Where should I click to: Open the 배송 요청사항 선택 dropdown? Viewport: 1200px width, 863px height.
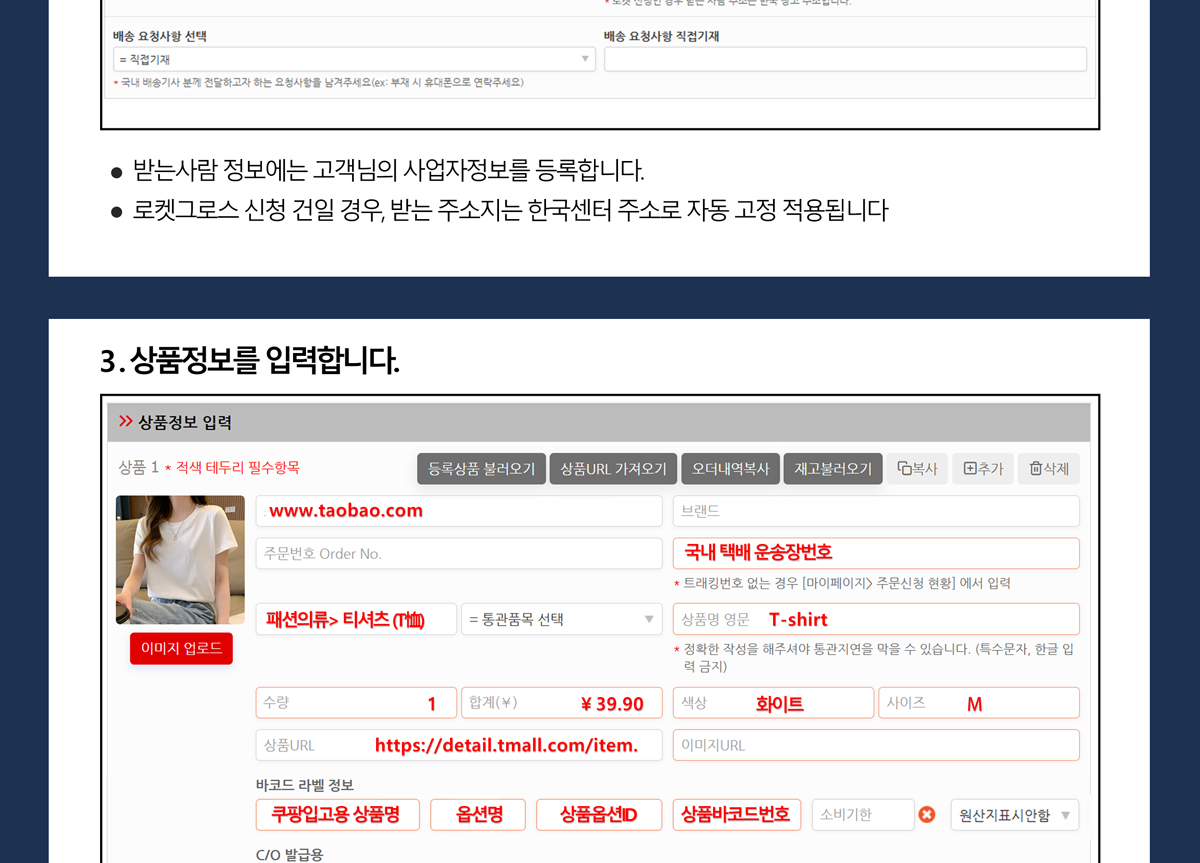tap(354, 59)
